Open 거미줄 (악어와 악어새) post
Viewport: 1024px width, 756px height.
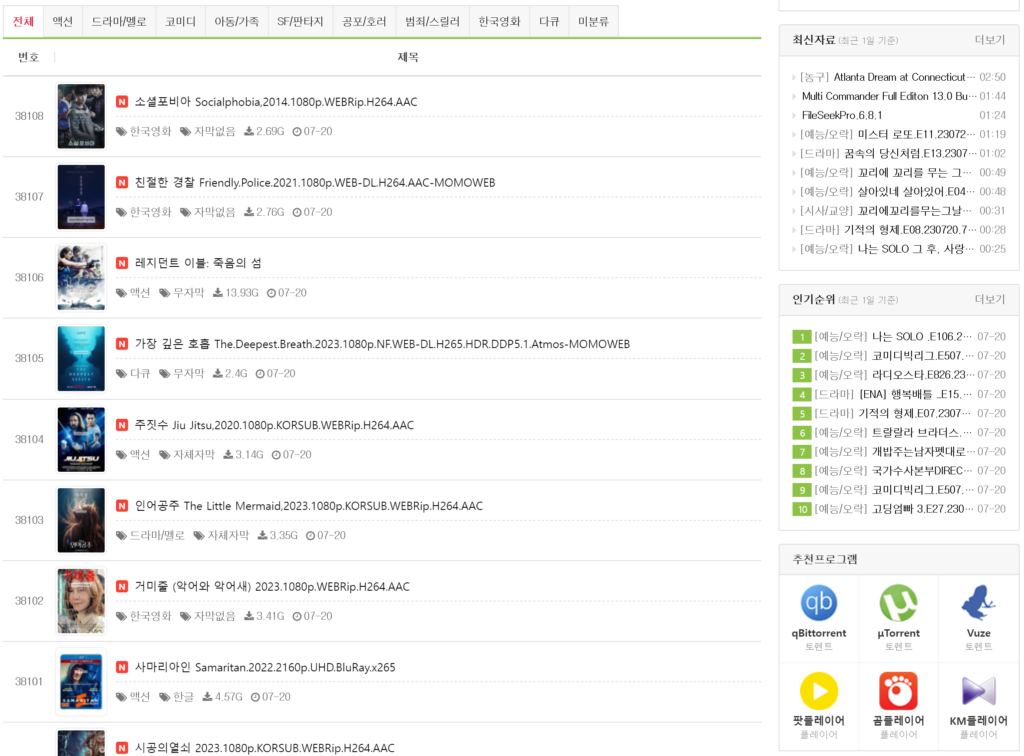pos(272,587)
